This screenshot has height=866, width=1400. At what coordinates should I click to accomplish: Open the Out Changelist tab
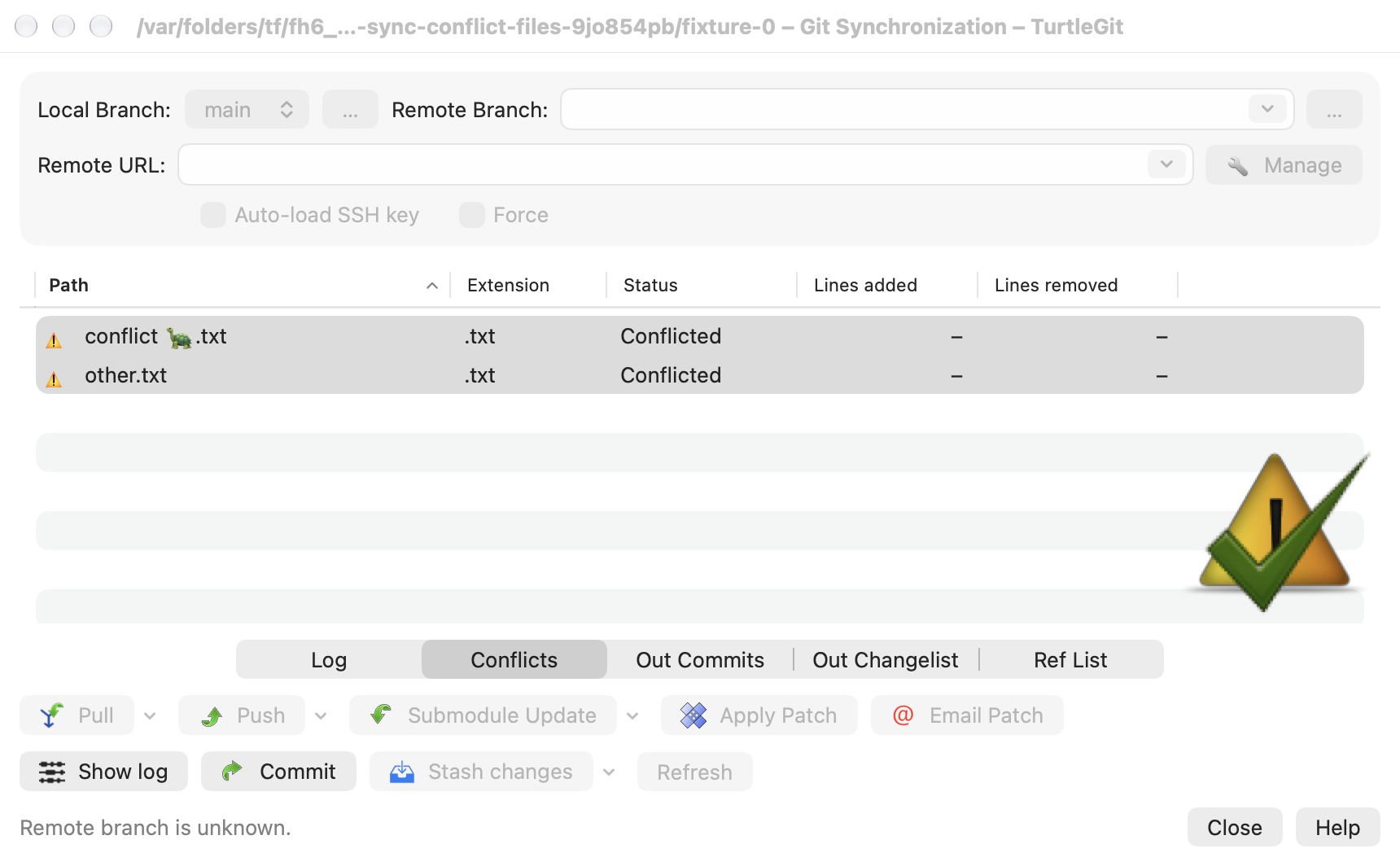tap(886, 660)
